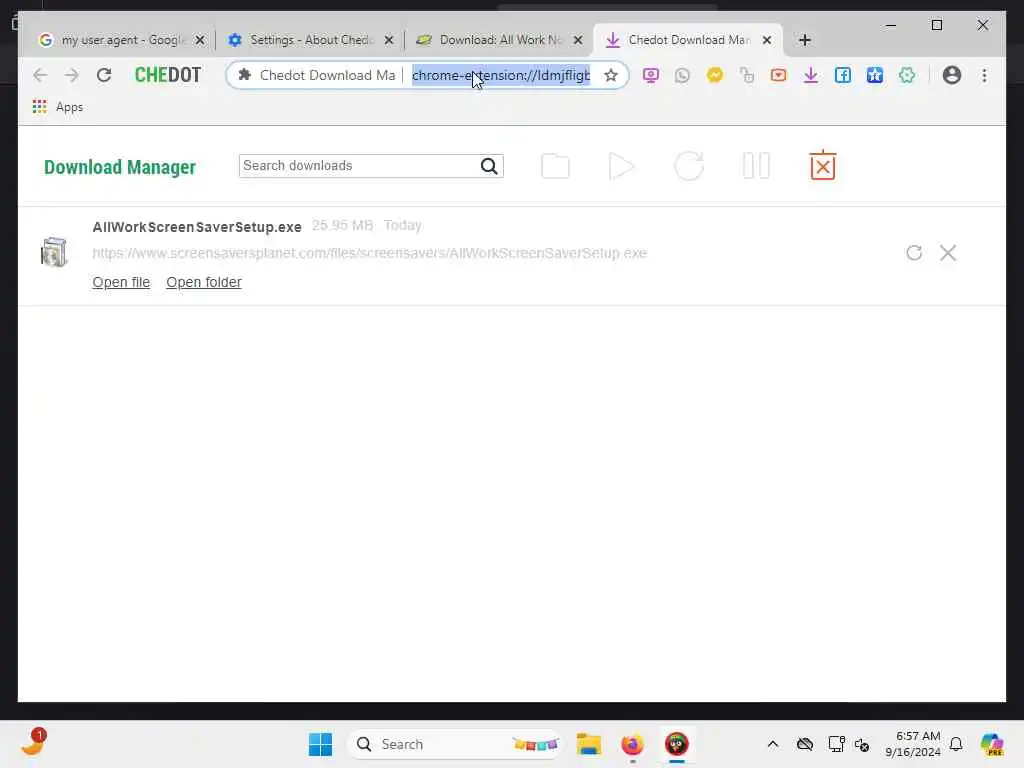
Task: Open file AllWorkScreenSaverSetup.exe
Action: 121,282
